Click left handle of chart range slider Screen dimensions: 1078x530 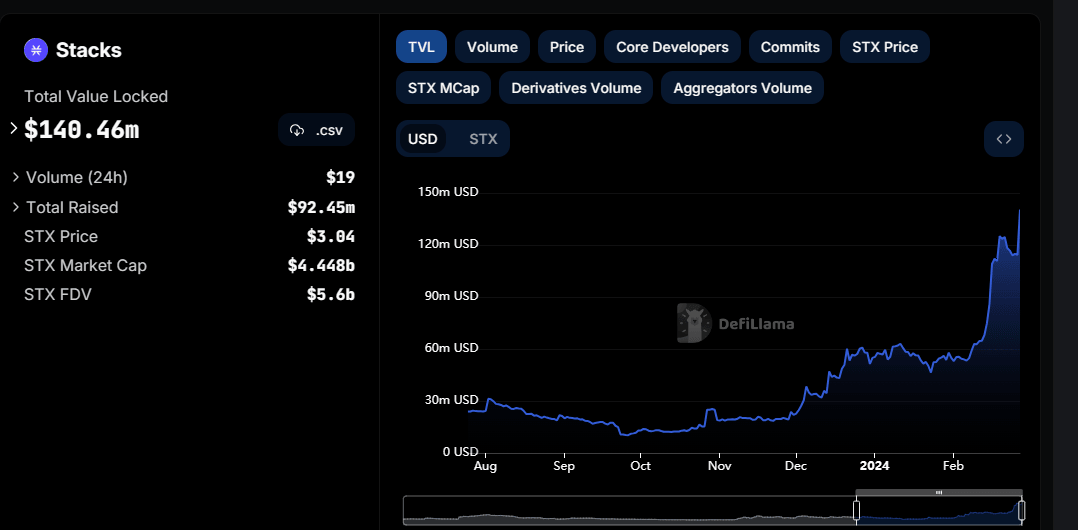(x=856, y=510)
